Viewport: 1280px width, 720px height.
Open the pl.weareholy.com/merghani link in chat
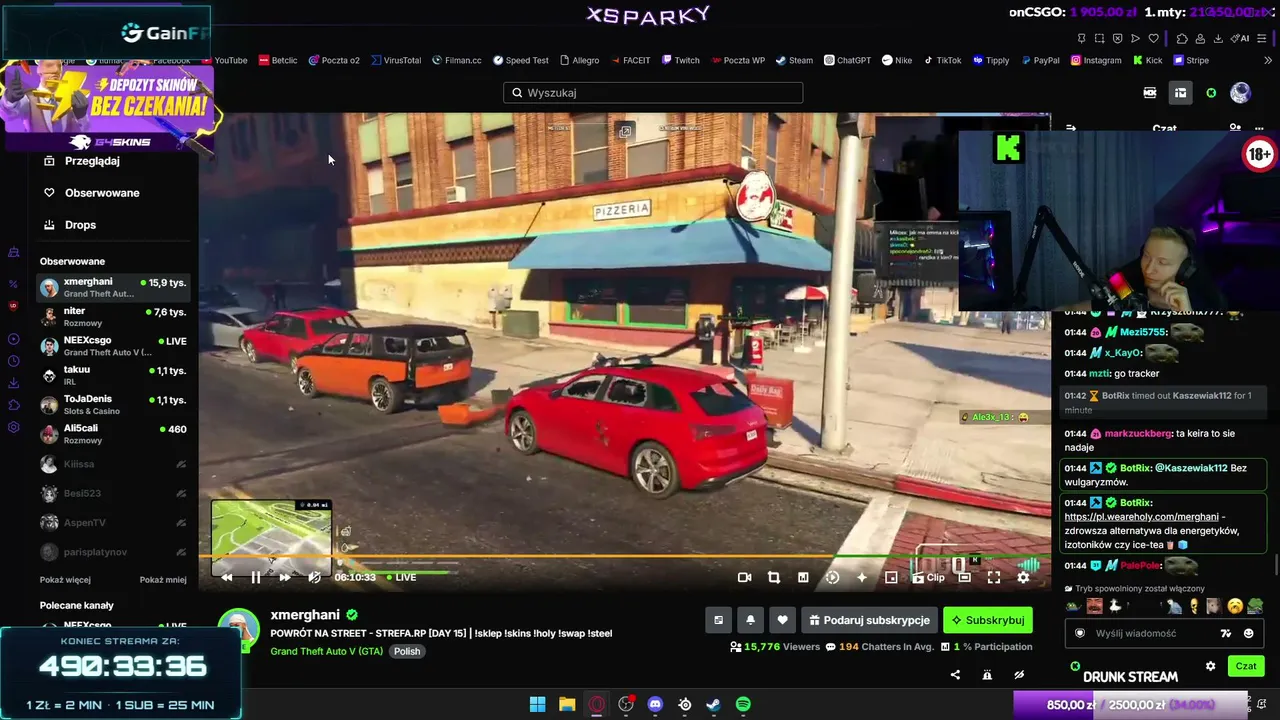click(1141, 517)
